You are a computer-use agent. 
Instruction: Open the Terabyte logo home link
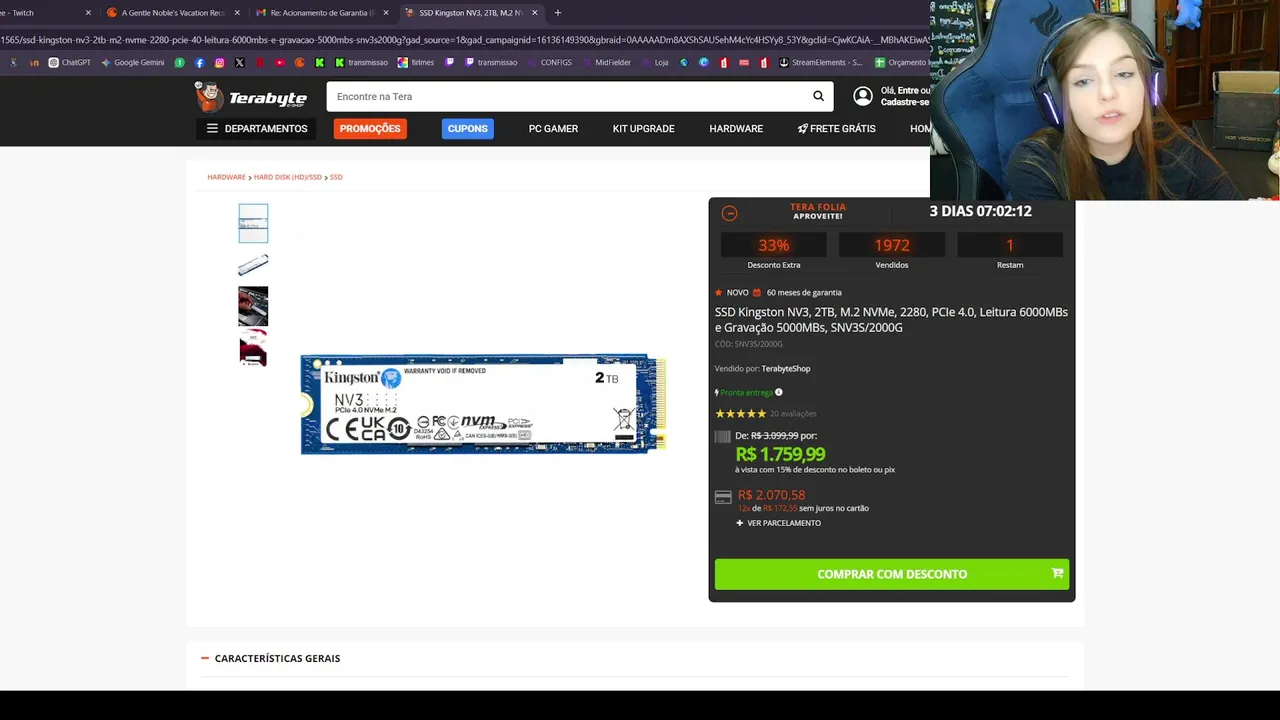[251, 97]
